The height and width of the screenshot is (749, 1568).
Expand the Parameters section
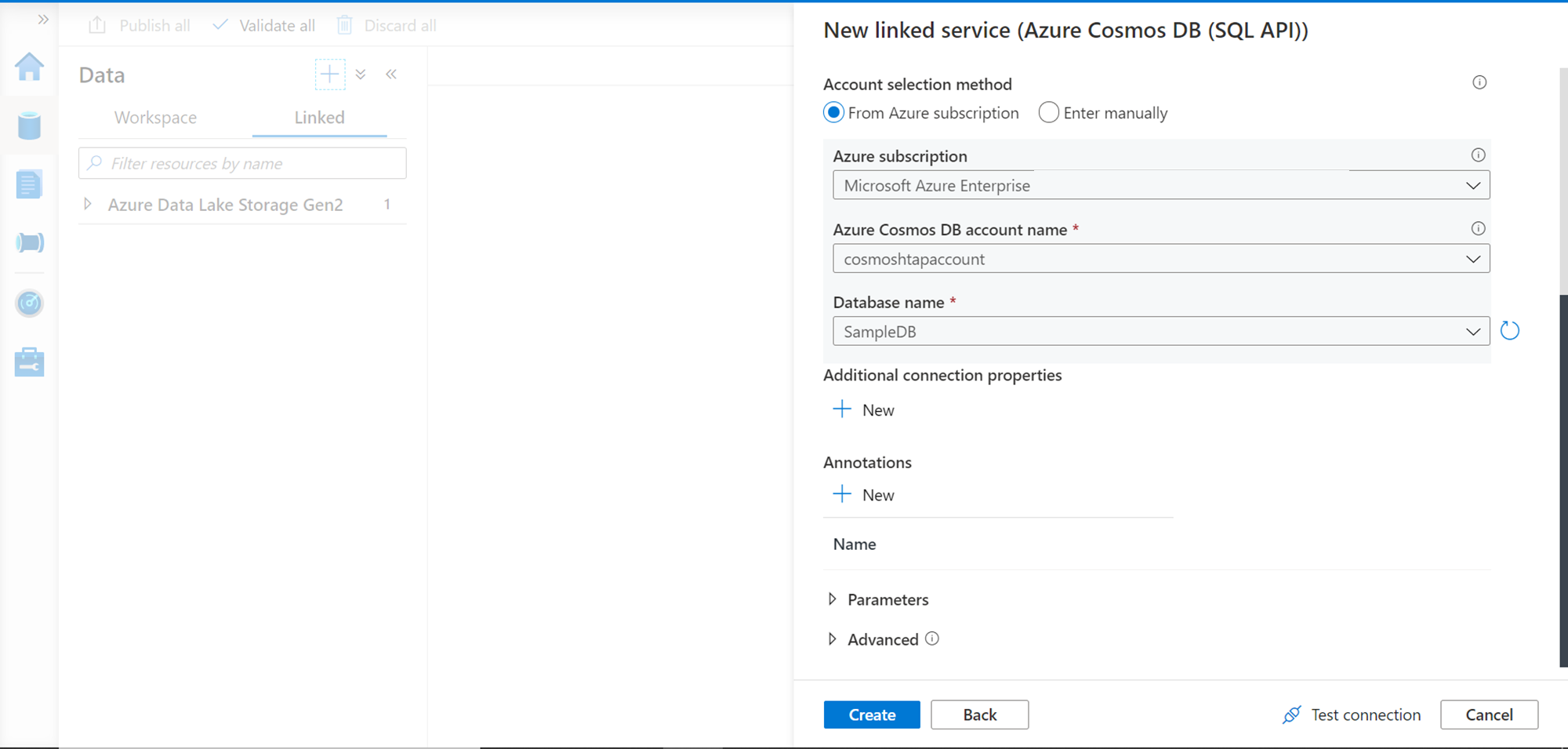pos(833,599)
